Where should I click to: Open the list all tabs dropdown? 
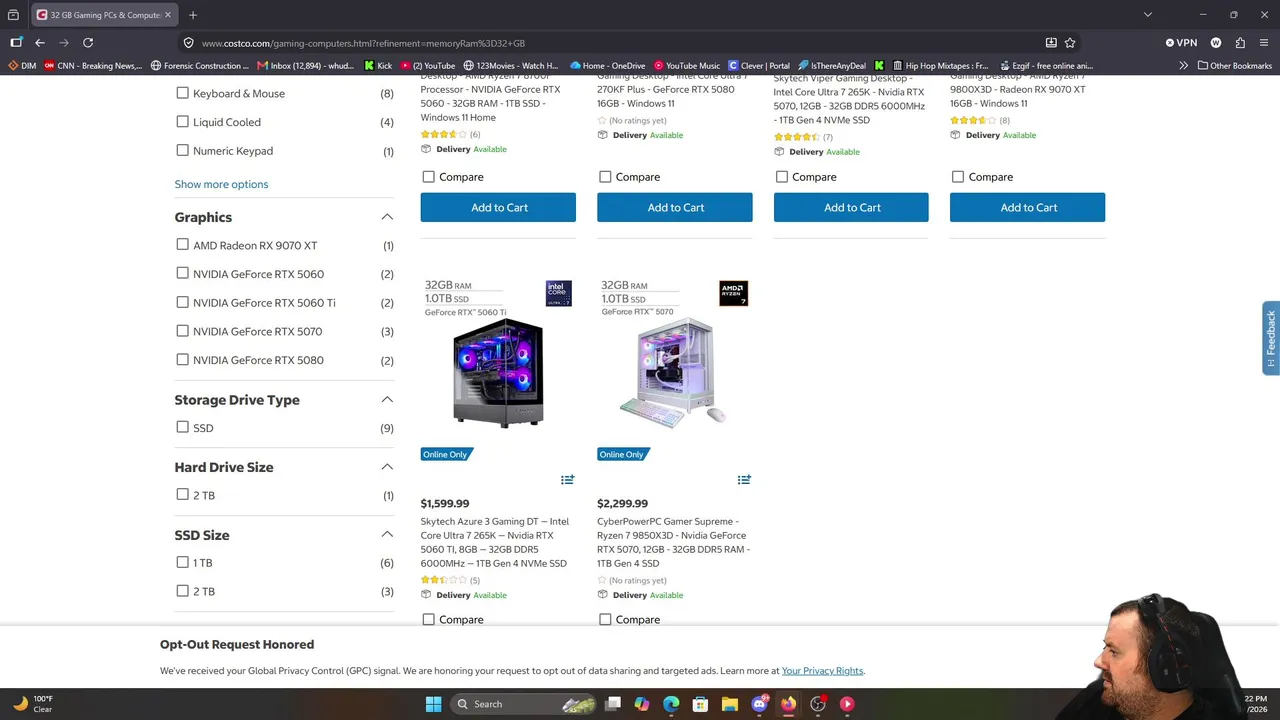pos(1148,15)
